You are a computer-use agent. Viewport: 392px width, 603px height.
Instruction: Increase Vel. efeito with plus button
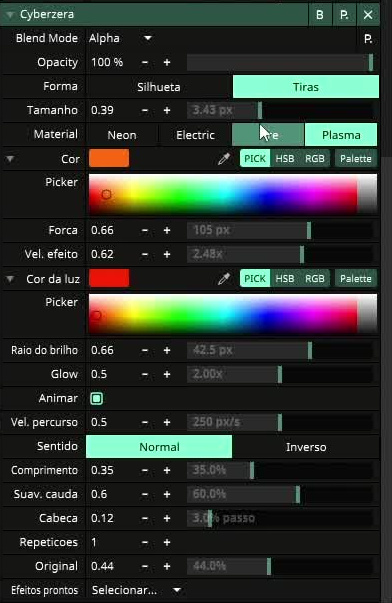point(167,254)
